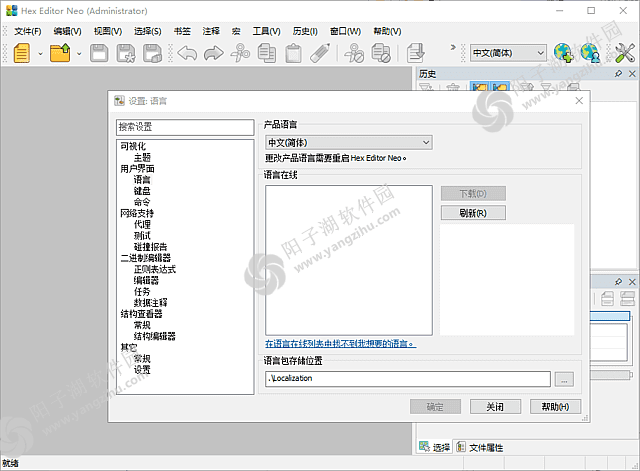Screen dimensions: 640x471
Task: Click the 刷新(R) button
Action: pos(473,213)
